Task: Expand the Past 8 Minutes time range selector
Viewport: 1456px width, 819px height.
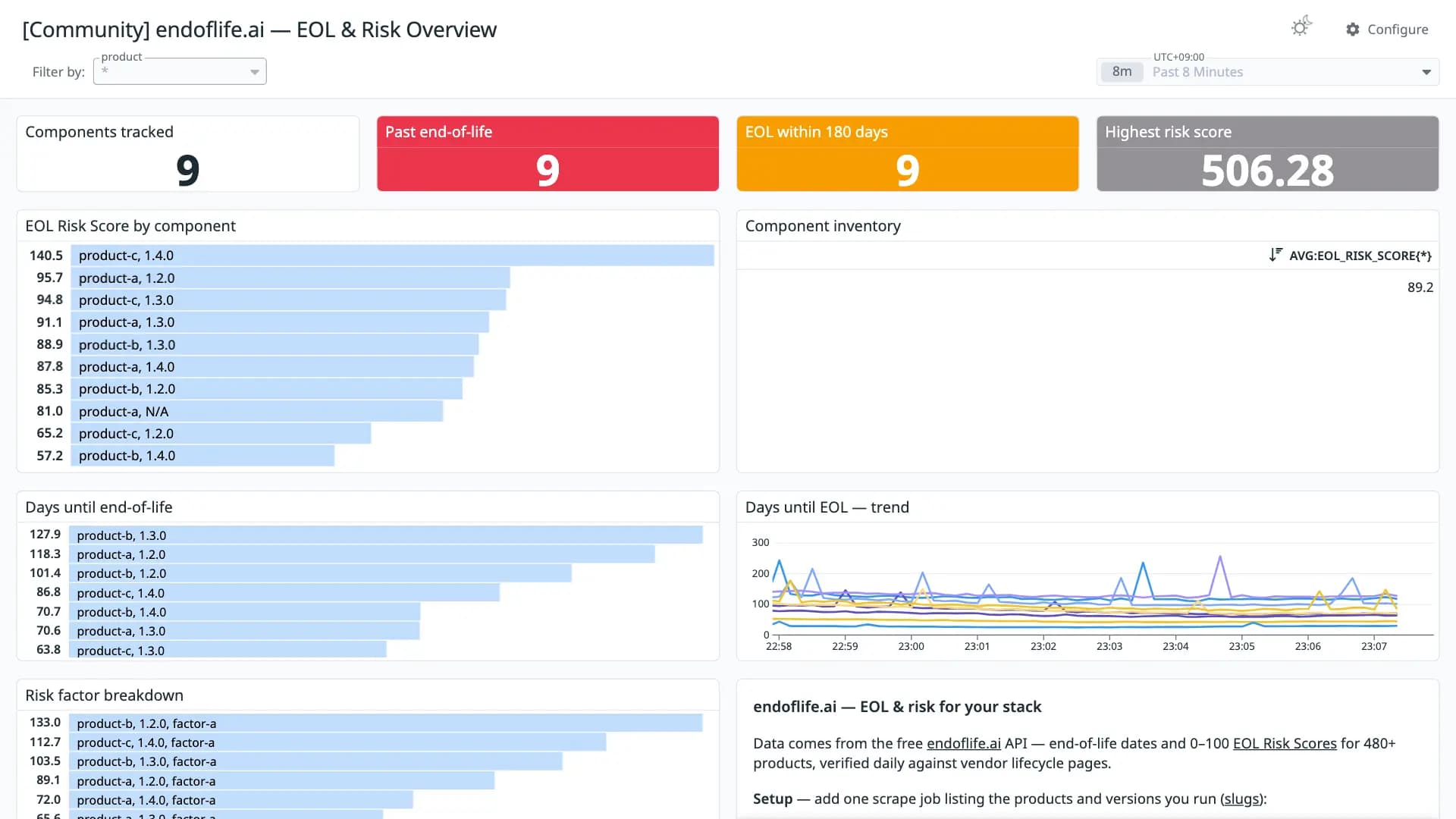Action: pos(1268,72)
